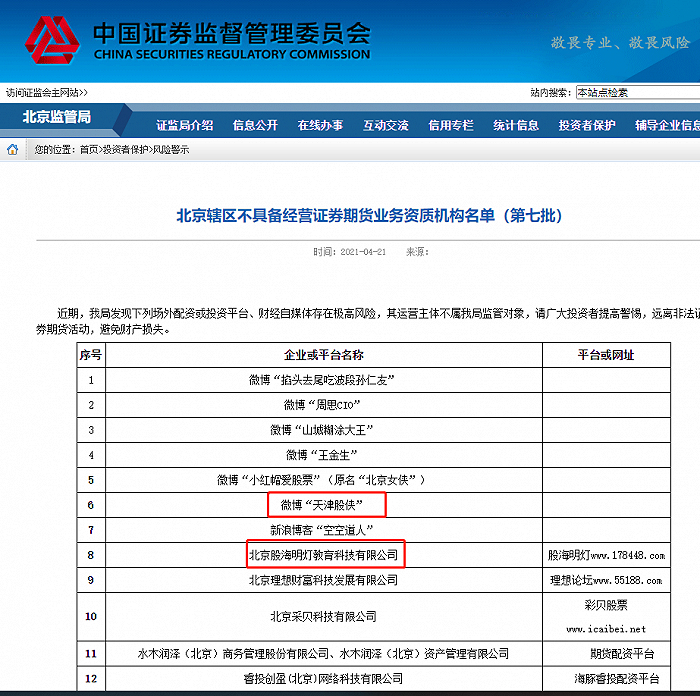Go to 首页 in breadcrumb
700x696 pixels.
coord(89,150)
